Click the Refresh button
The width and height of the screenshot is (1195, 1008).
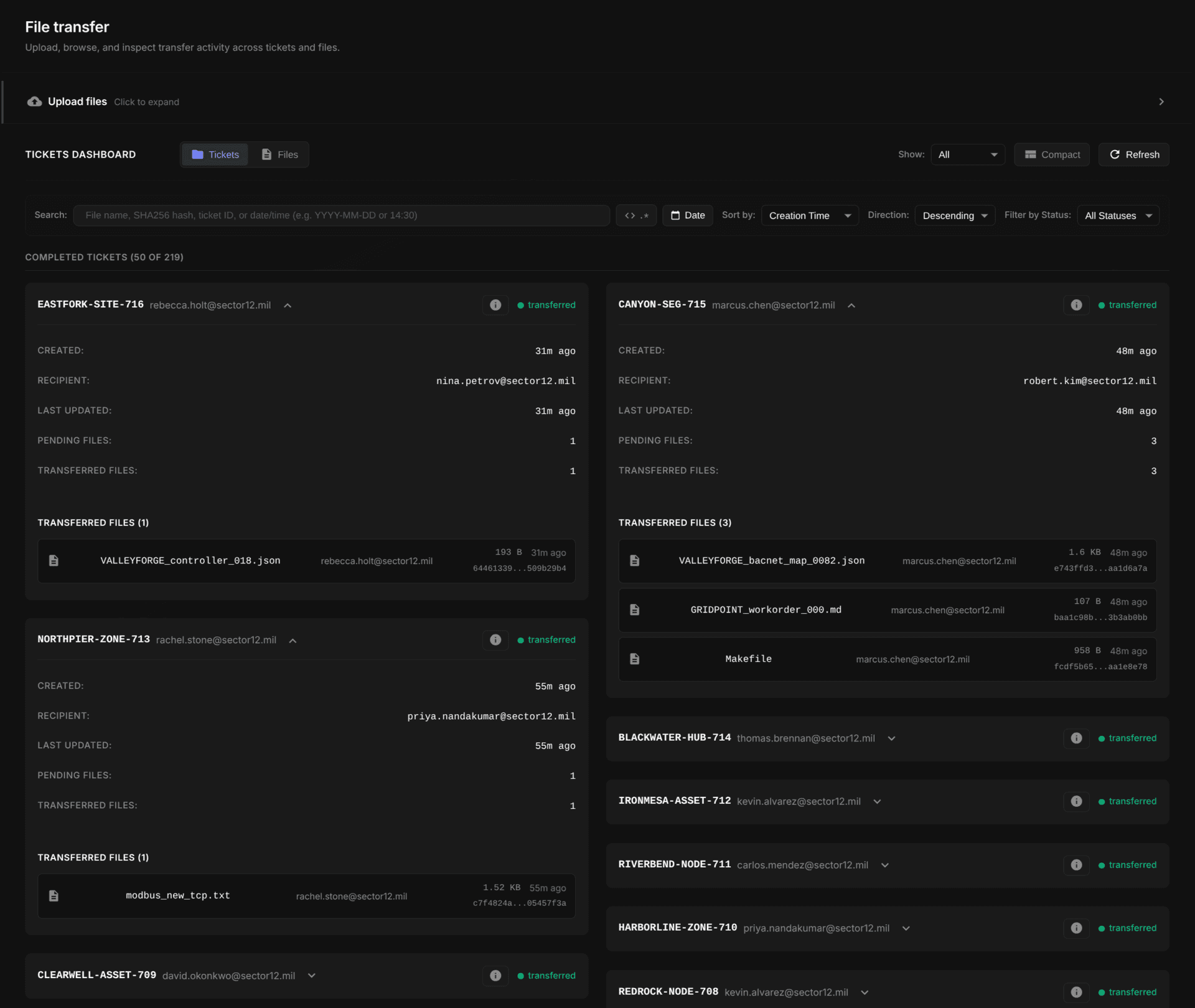tap(1133, 154)
